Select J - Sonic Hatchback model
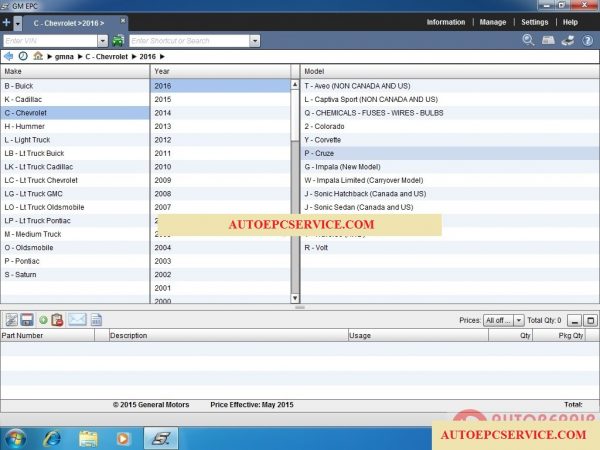The image size is (600, 450). point(450,194)
